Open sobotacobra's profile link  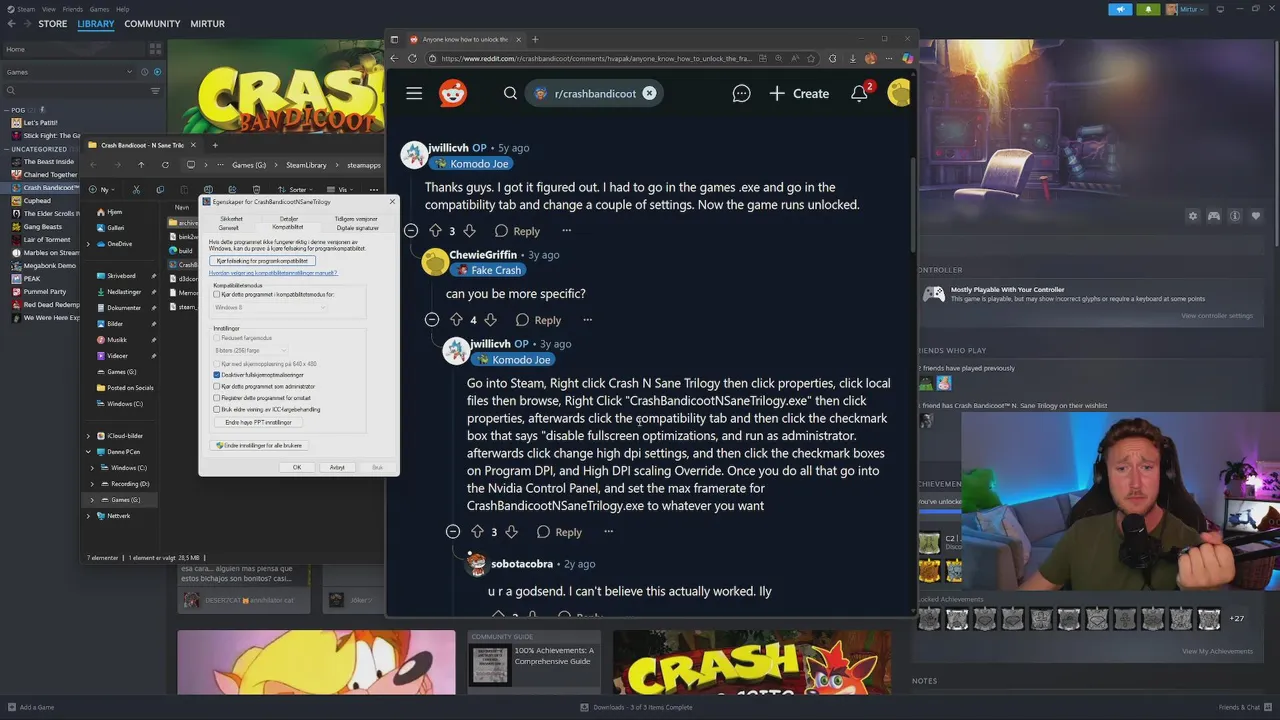(x=522, y=564)
